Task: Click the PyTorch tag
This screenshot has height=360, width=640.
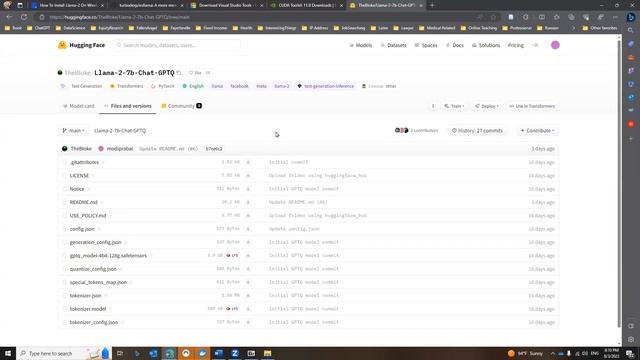Action: [162, 86]
